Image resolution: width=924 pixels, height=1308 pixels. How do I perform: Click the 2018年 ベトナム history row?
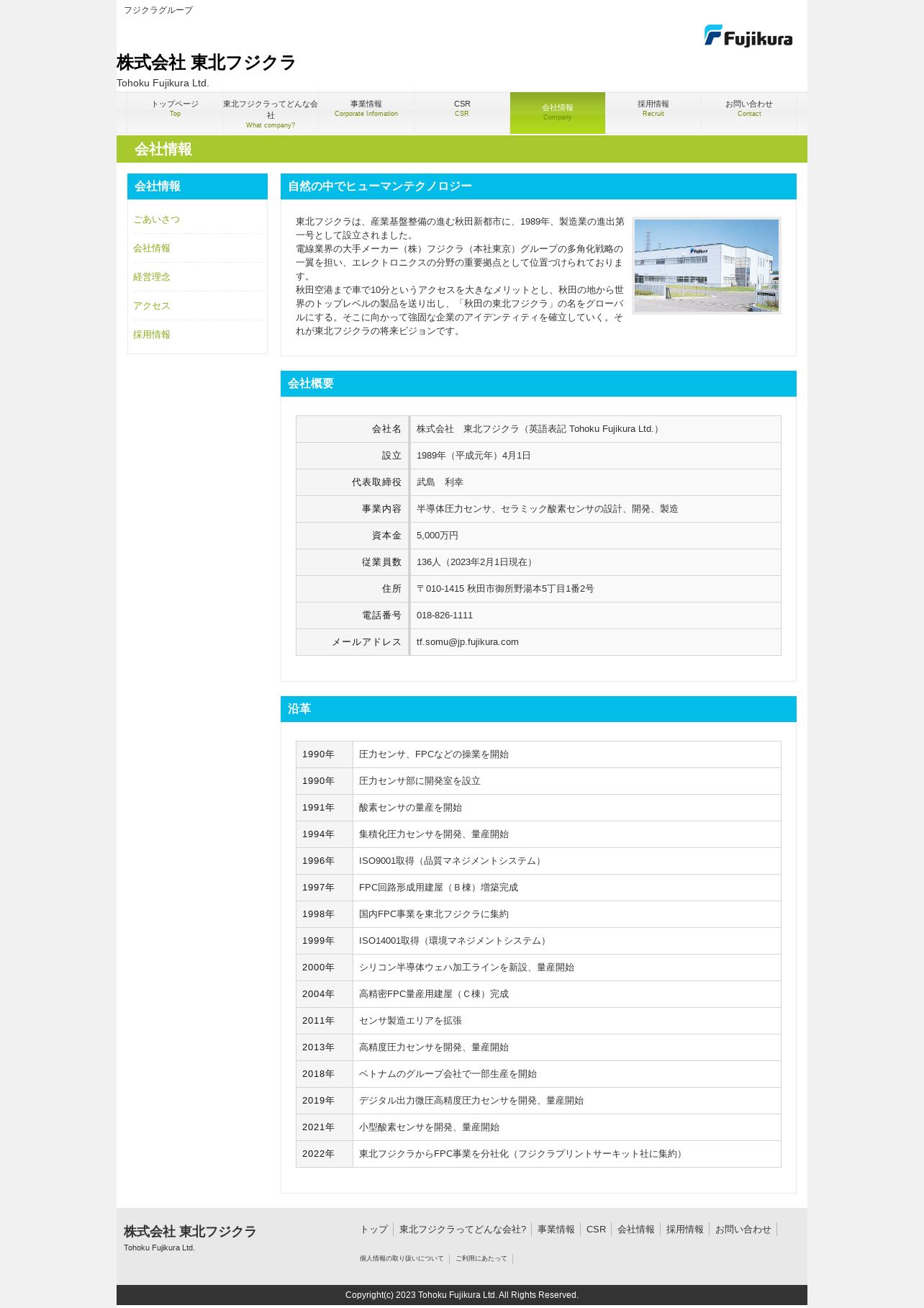(538, 1074)
